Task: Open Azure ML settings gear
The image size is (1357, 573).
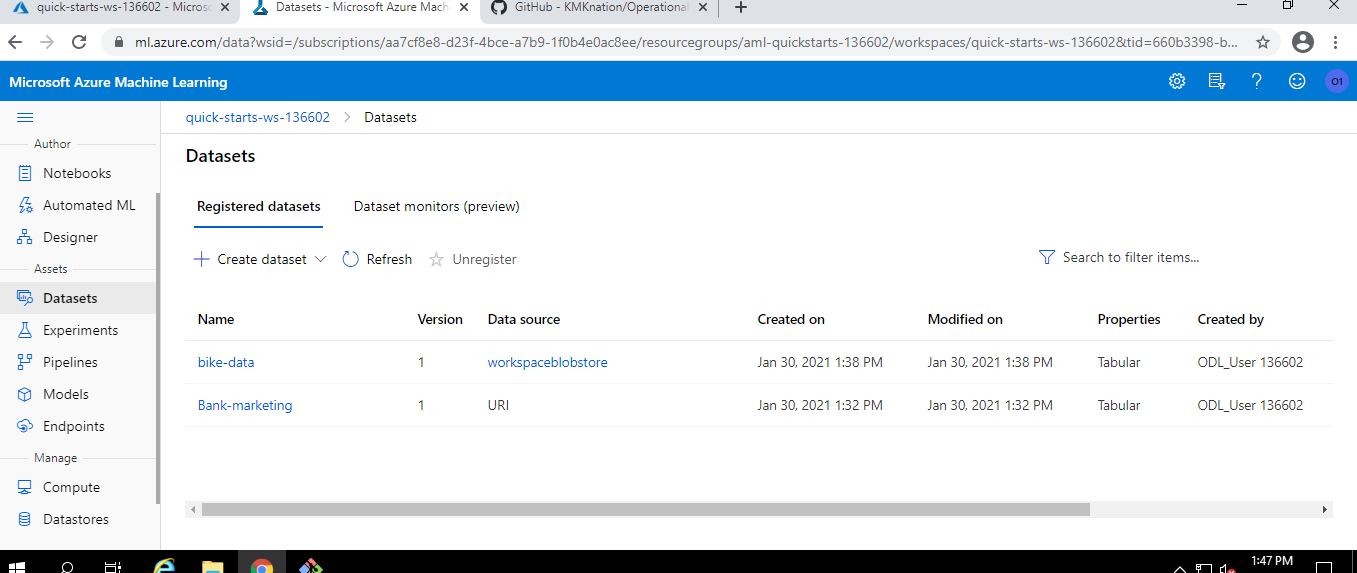Action: tap(1177, 82)
